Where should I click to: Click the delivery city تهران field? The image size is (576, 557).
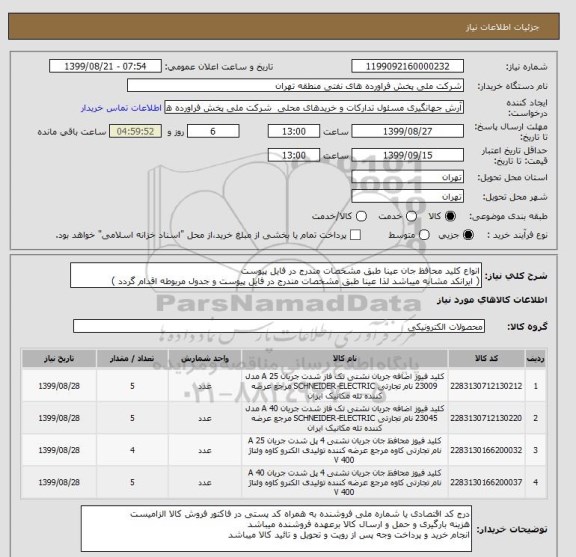(407, 197)
